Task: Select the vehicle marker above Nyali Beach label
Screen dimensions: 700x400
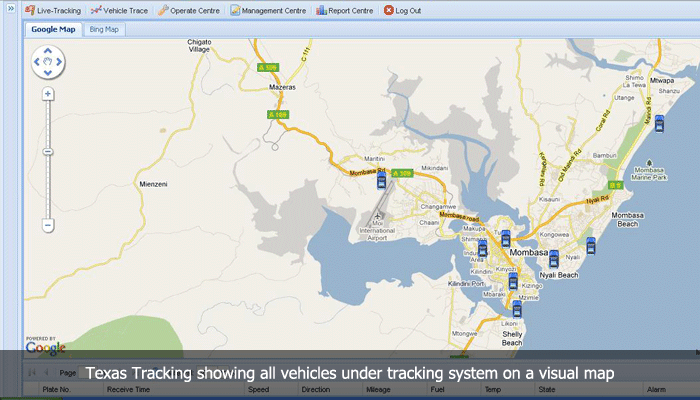Action: pyautogui.click(x=554, y=259)
